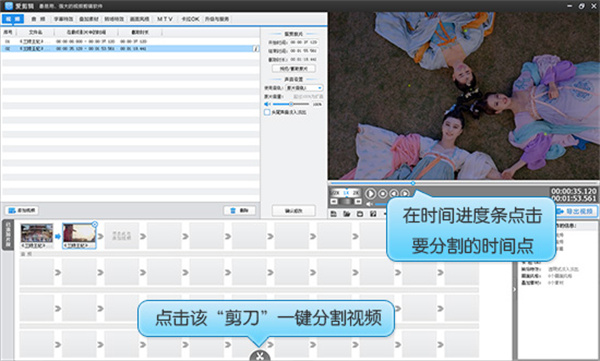Viewport: 600px width, 361px height.
Task: Click the speaker icon beside 原片音量 slider
Action: 267,104
